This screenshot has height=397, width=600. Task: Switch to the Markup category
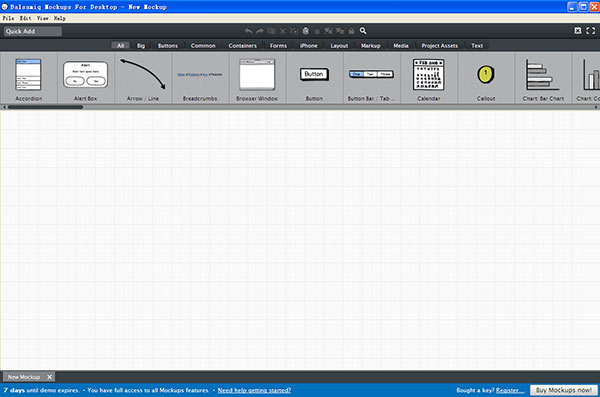pos(371,46)
